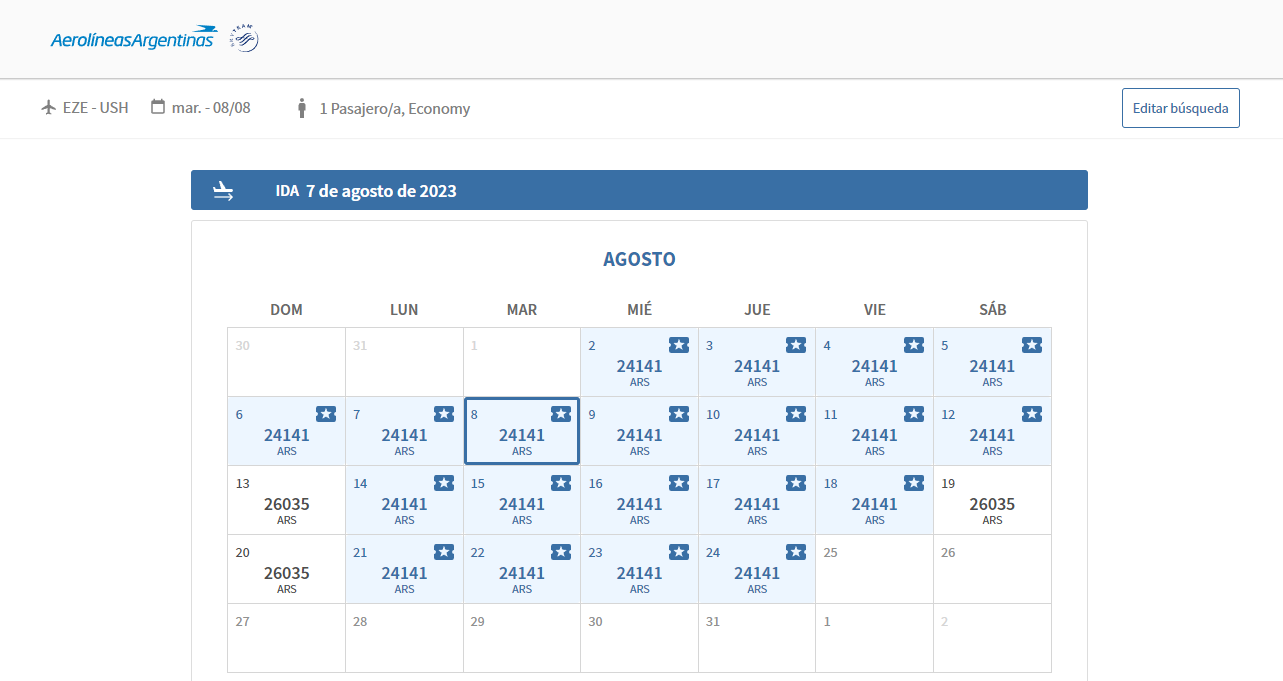The height and width of the screenshot is (681, 1283).
Task: Click the promo star icon on August 12
Action: [1032, 414]
